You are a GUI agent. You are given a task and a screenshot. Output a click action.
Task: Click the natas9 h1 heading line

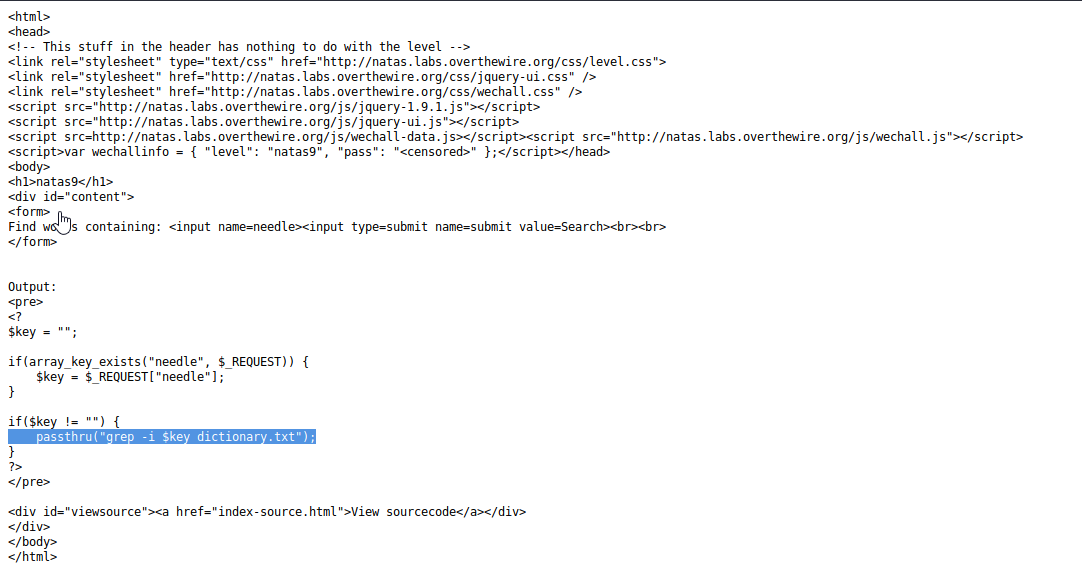point(61,182)
